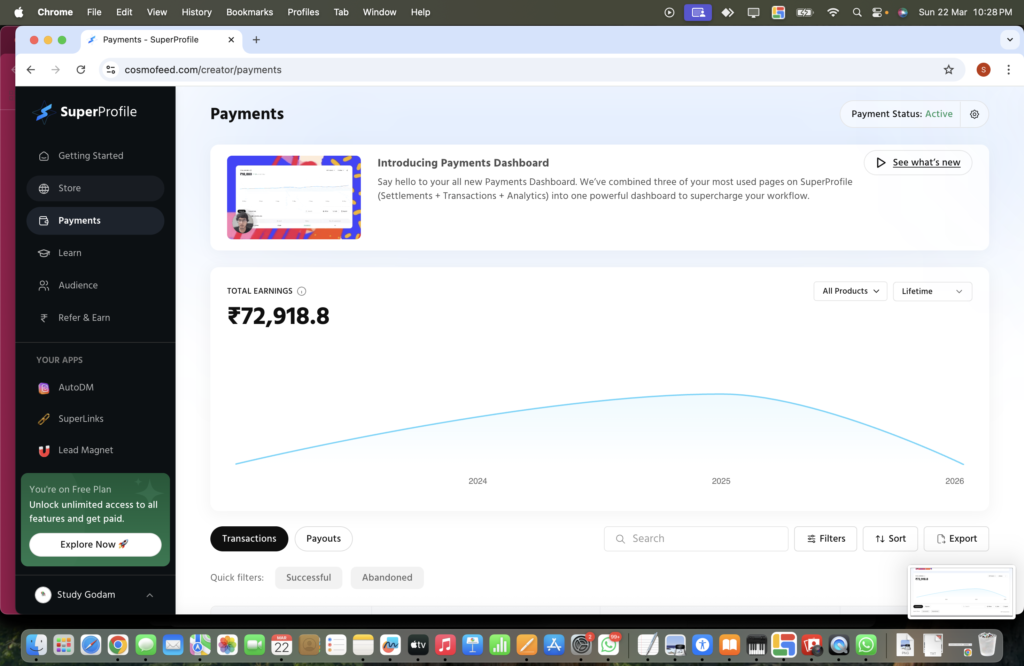The height and width of the screenshot is (666, 1024).
Task: Open the See what's new link
Action: (x=917, y=162)
